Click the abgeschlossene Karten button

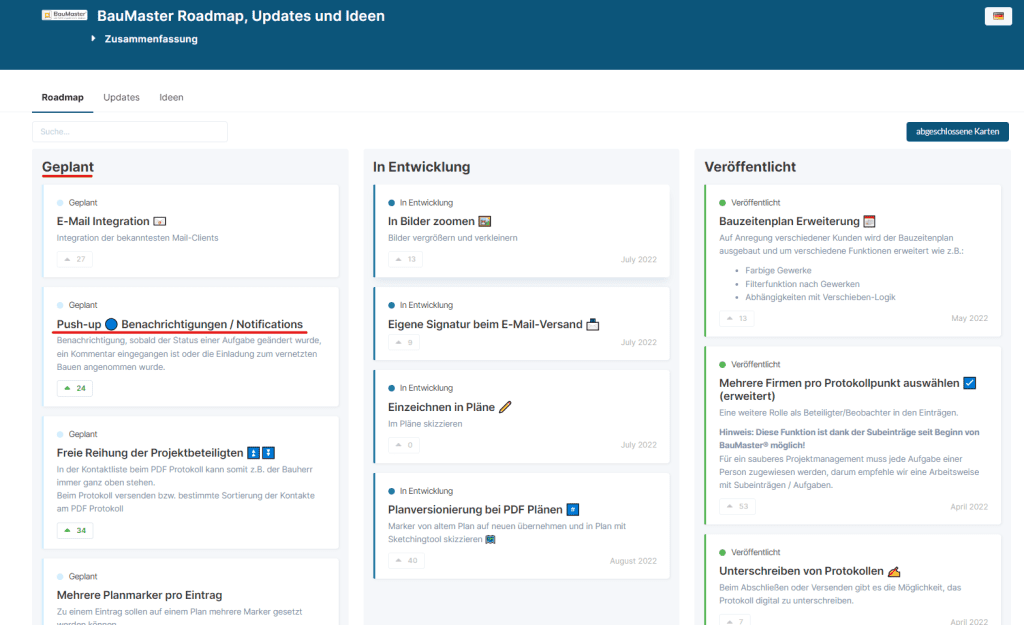957,131
